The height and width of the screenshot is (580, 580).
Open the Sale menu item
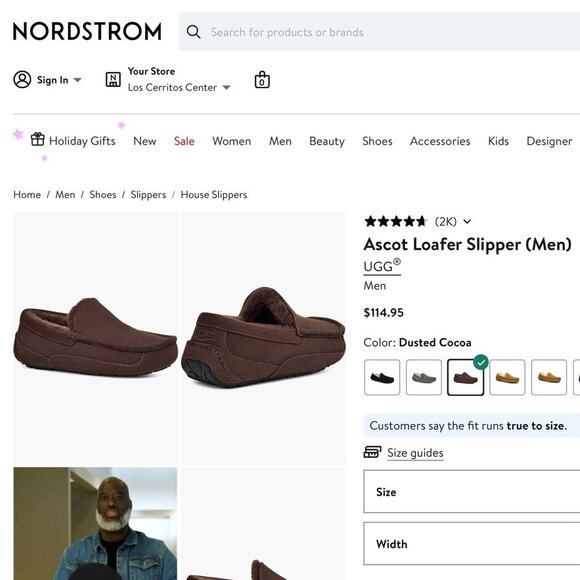(184, 141)
